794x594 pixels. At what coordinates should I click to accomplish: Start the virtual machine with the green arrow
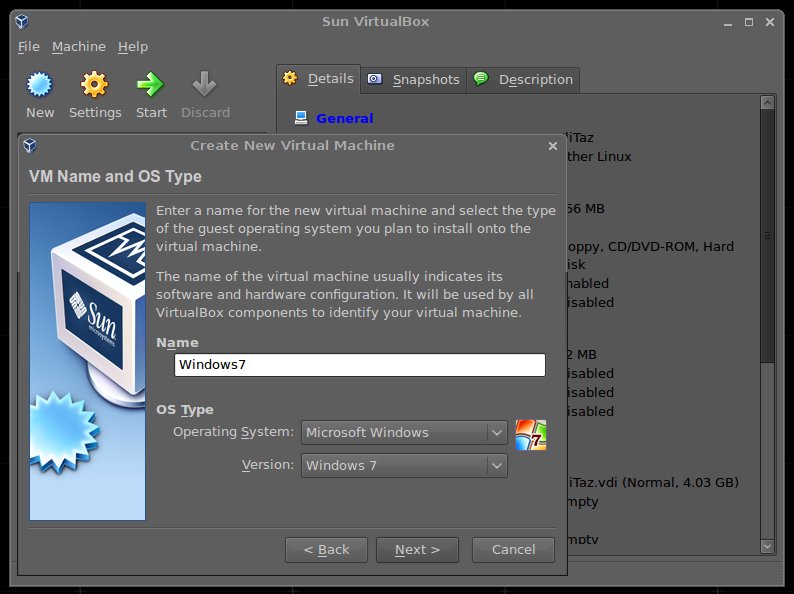click(x=150, y=85)
